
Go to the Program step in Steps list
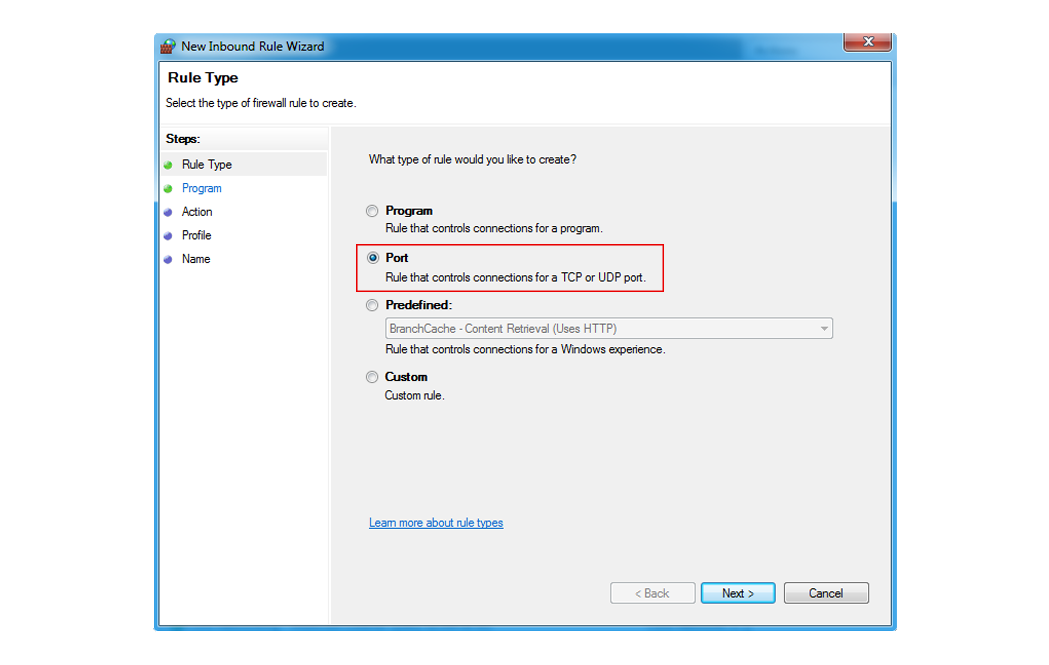coord(201,189)
